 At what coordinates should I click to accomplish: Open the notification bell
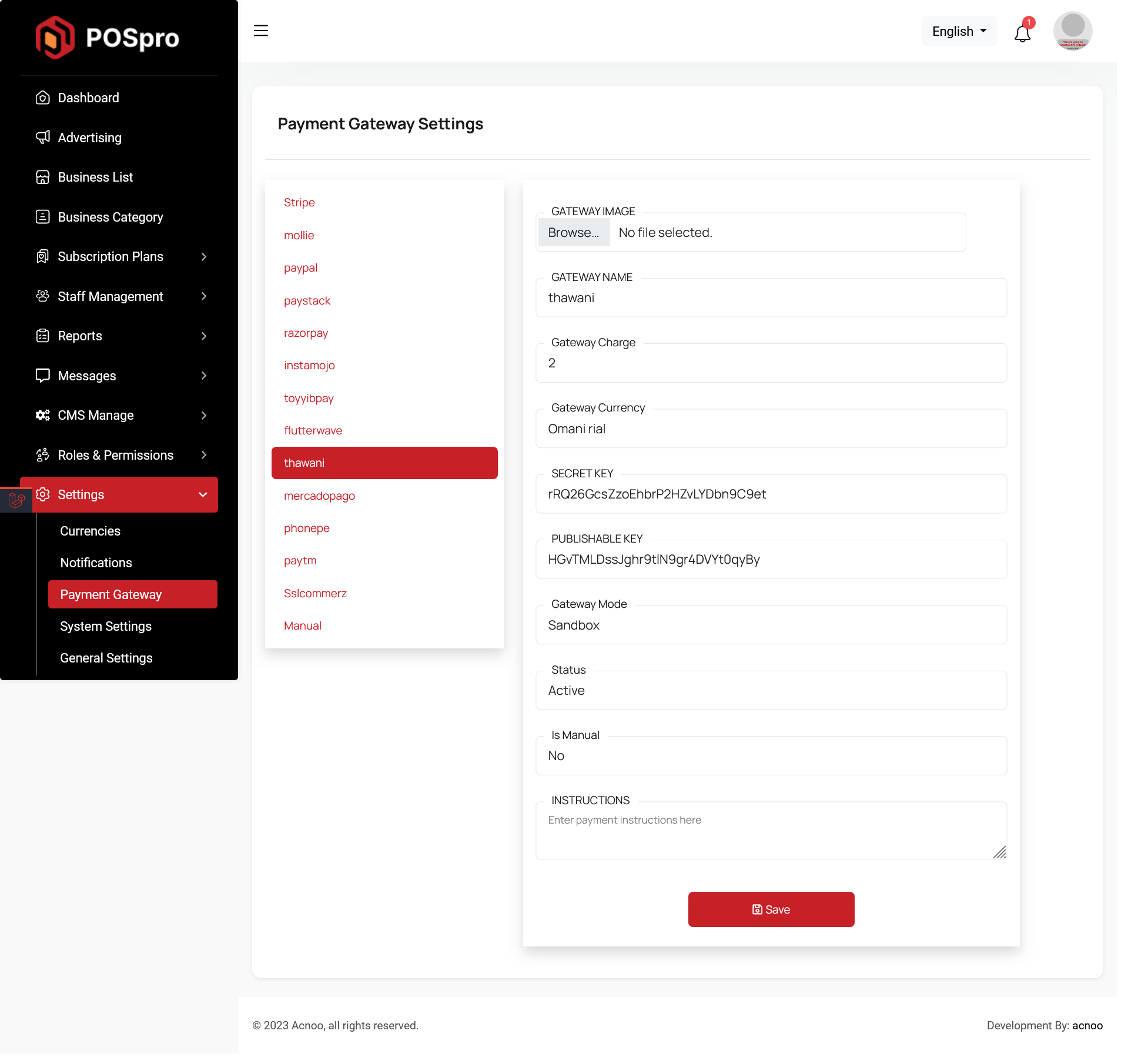point(1022,32)
